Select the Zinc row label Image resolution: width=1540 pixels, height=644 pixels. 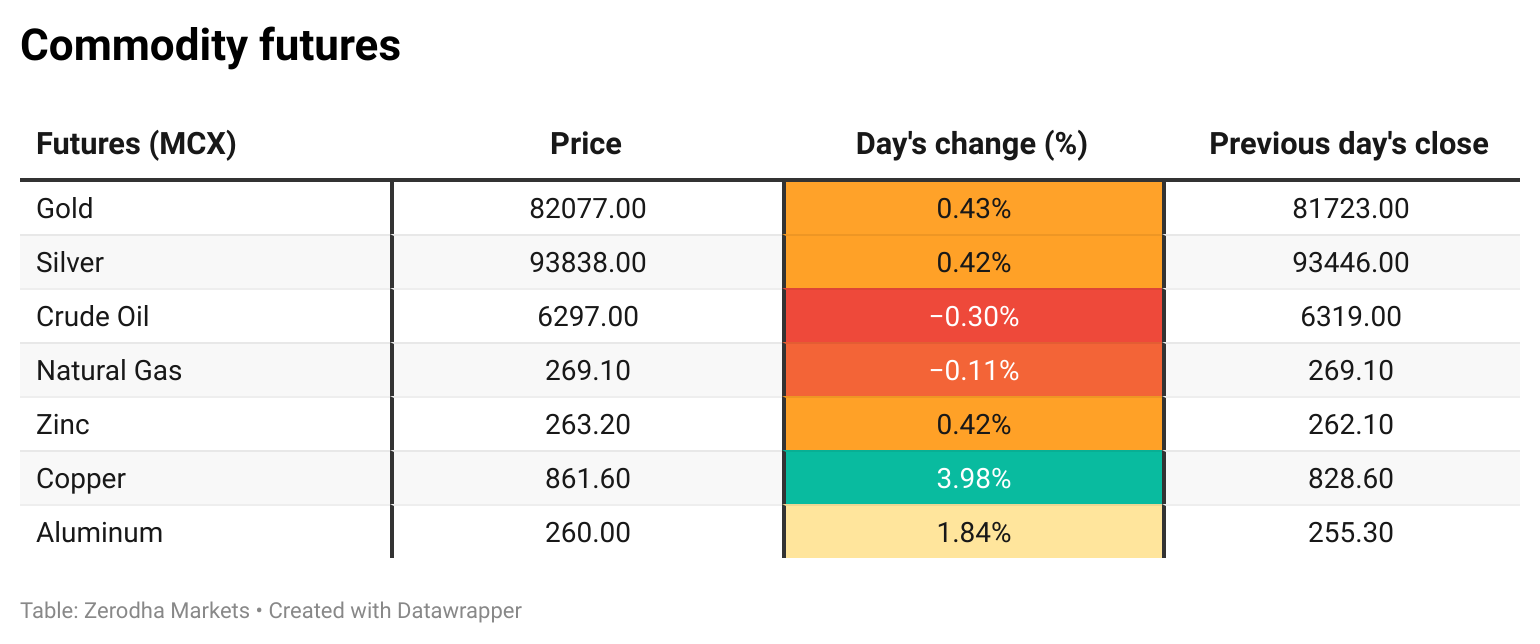click(63, 424)
